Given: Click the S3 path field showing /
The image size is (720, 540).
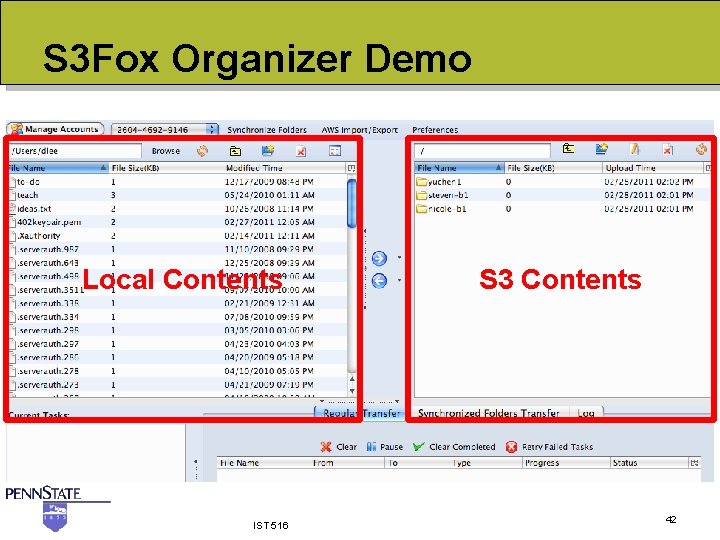Looking at the screenshot, I should click(x=482, y=151).
